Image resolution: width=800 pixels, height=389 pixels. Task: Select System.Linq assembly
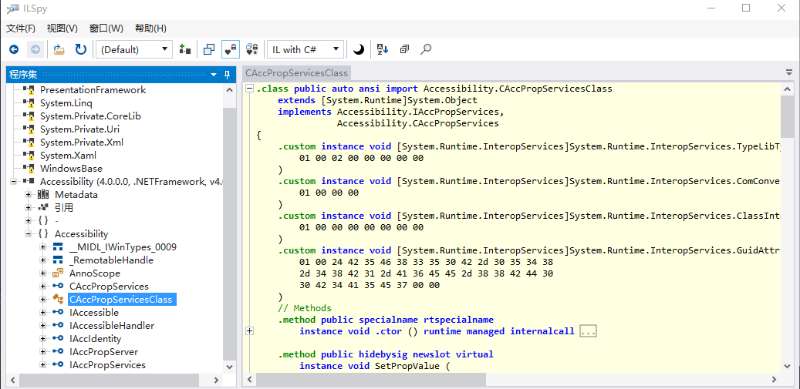tap(66, 103)
